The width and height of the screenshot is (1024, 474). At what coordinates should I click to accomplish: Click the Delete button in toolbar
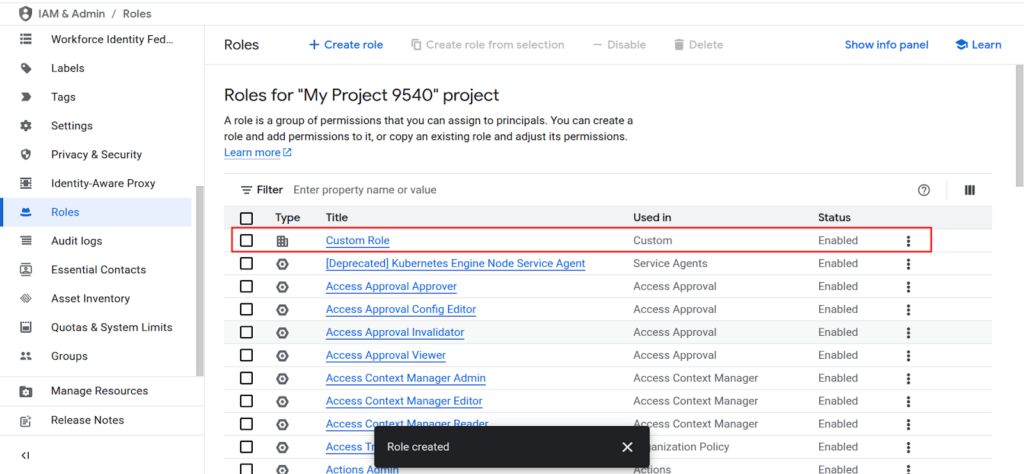click(698, 44)
